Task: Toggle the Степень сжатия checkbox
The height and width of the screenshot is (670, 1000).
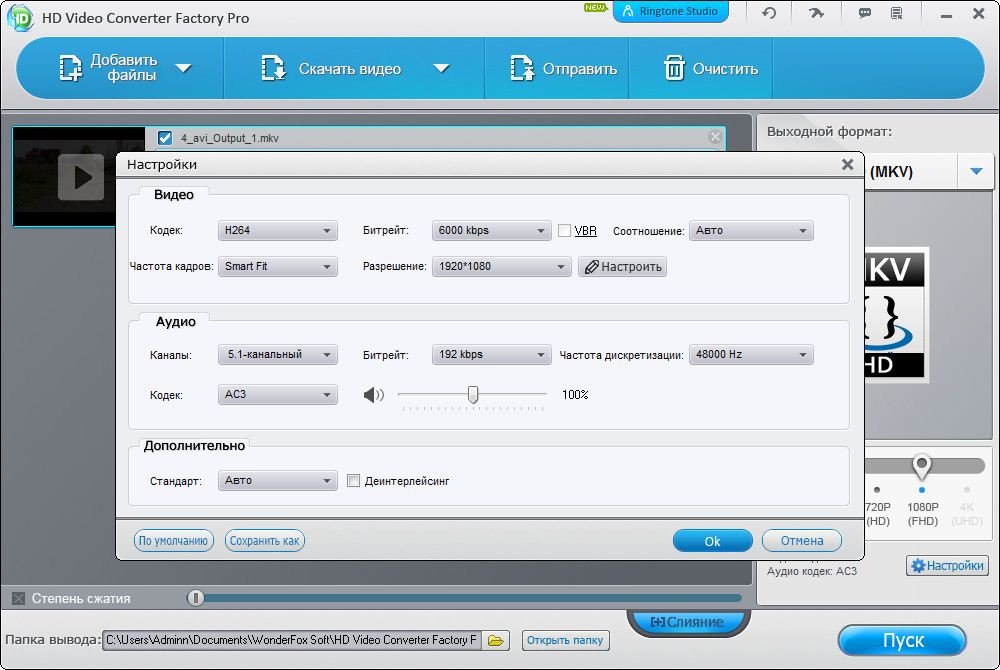Action: pos(18,598)
